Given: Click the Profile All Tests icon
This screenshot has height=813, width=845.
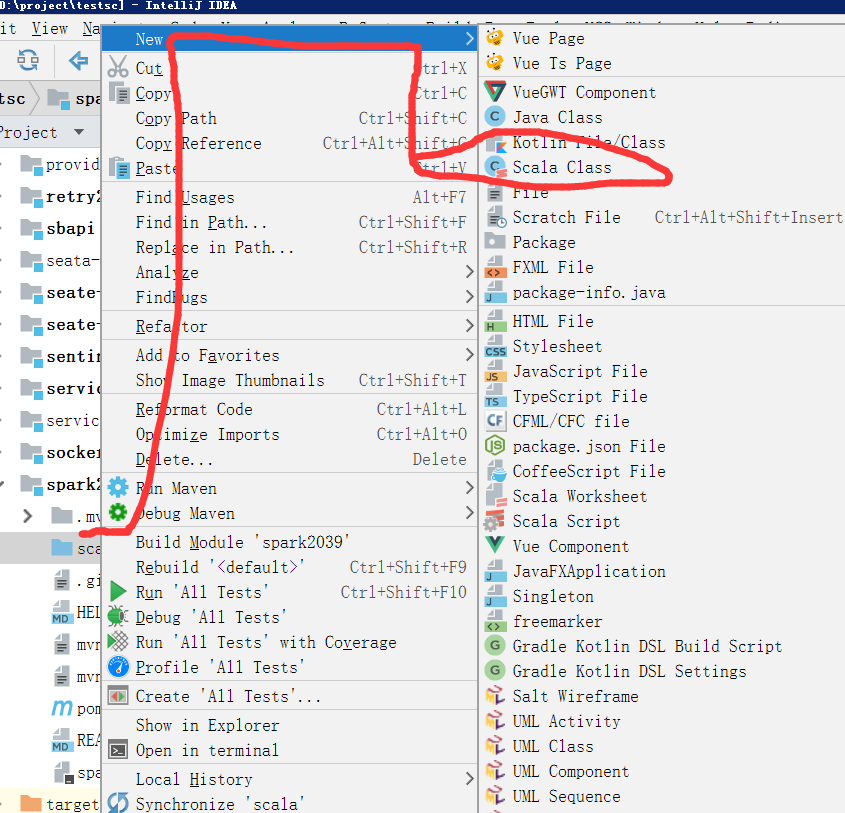Looking at the screenshot, I should point(118,666).
